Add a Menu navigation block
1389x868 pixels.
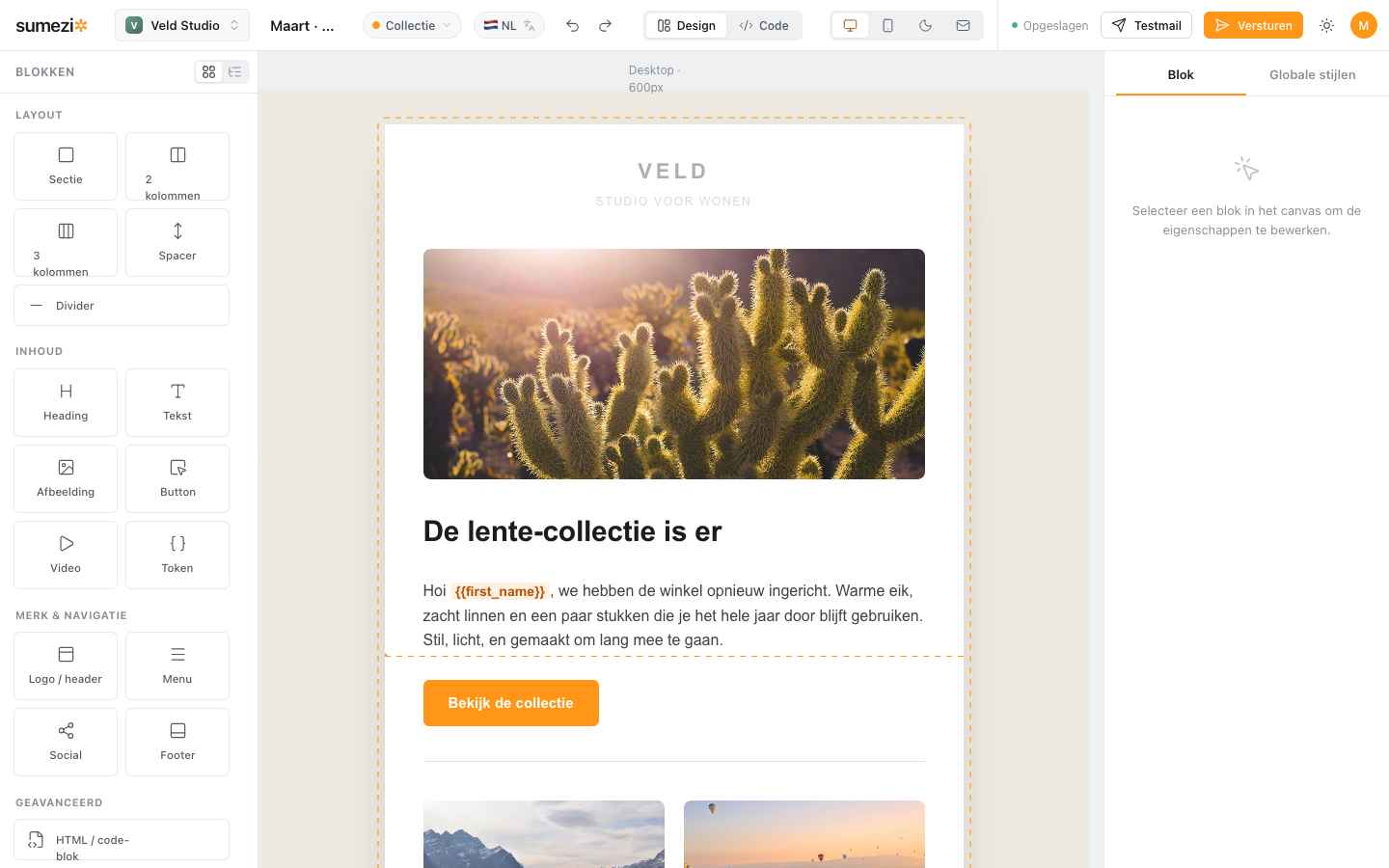click(177, 665)
